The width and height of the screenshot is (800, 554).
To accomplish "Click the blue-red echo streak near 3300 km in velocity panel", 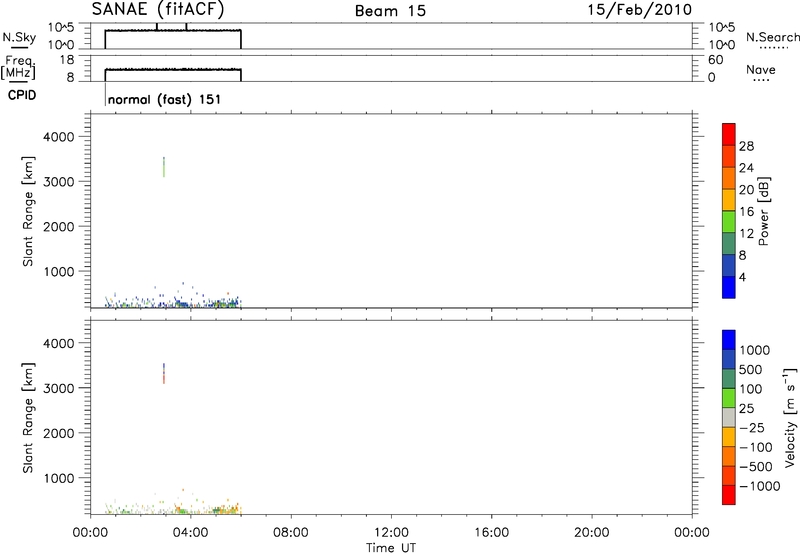I will 164,373.
